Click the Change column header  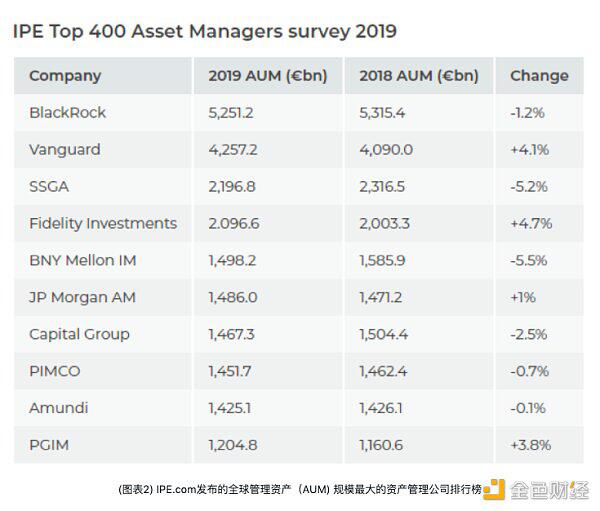click(540, 75)
